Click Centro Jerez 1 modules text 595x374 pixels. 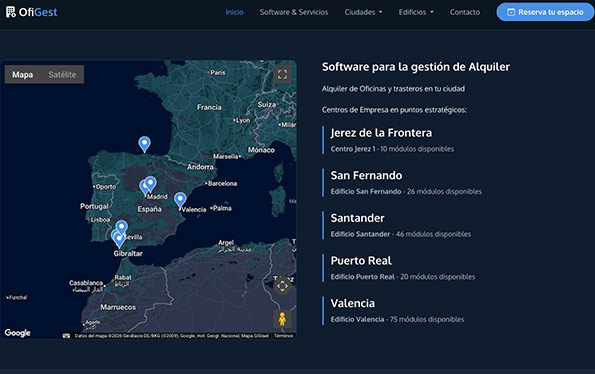pyautogui.click(x=392, y=149)
